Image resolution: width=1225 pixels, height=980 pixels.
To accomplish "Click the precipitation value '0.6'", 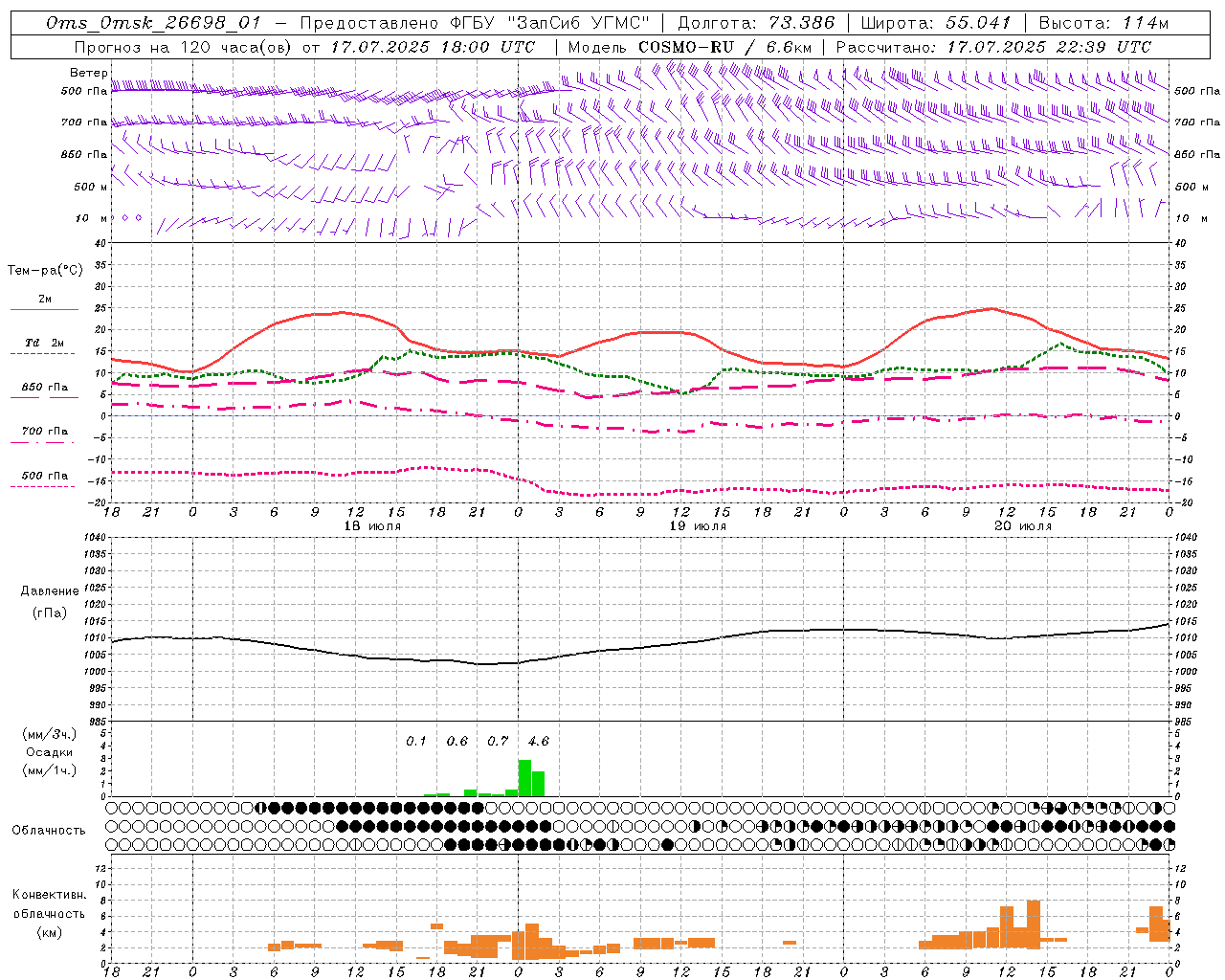I will [x=457, y=741].
